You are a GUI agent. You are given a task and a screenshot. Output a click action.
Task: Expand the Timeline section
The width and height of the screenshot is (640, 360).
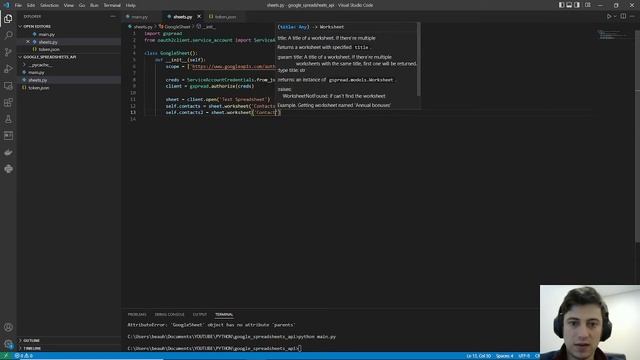pyautogui.click(x=32, y=349)
